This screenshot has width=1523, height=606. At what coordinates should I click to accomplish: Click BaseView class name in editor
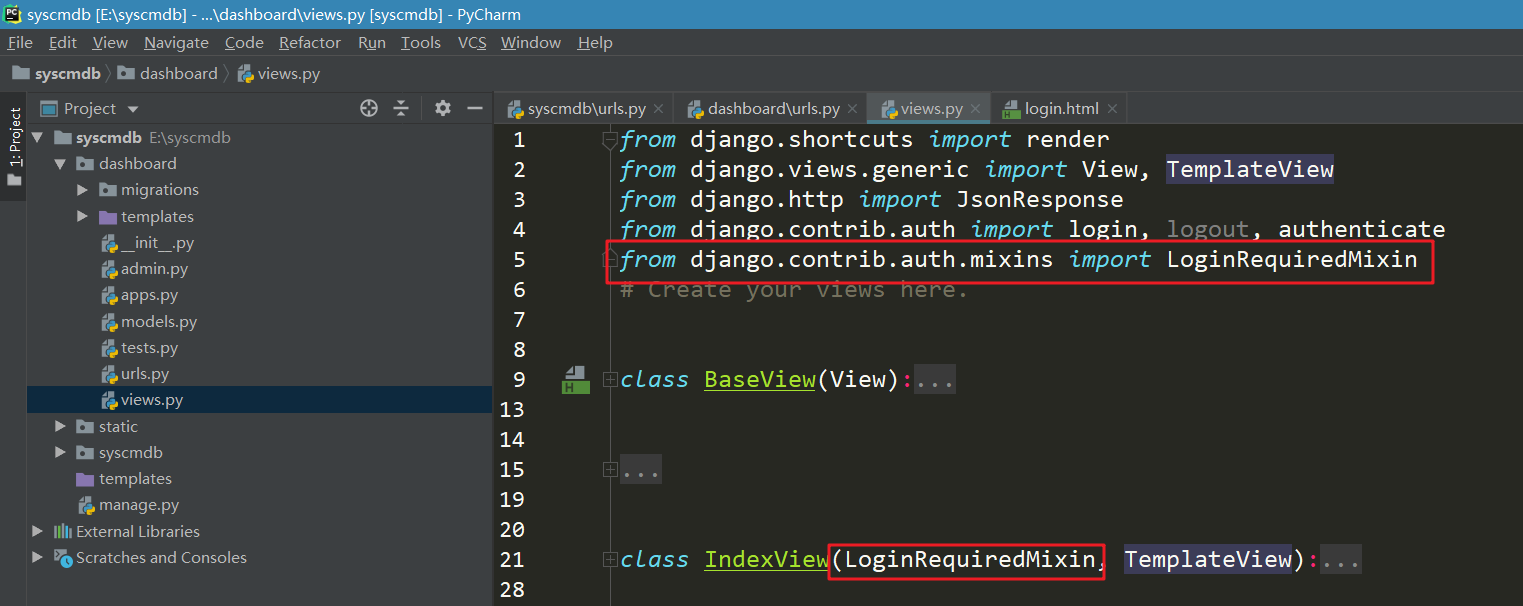[x=760, y=380]
